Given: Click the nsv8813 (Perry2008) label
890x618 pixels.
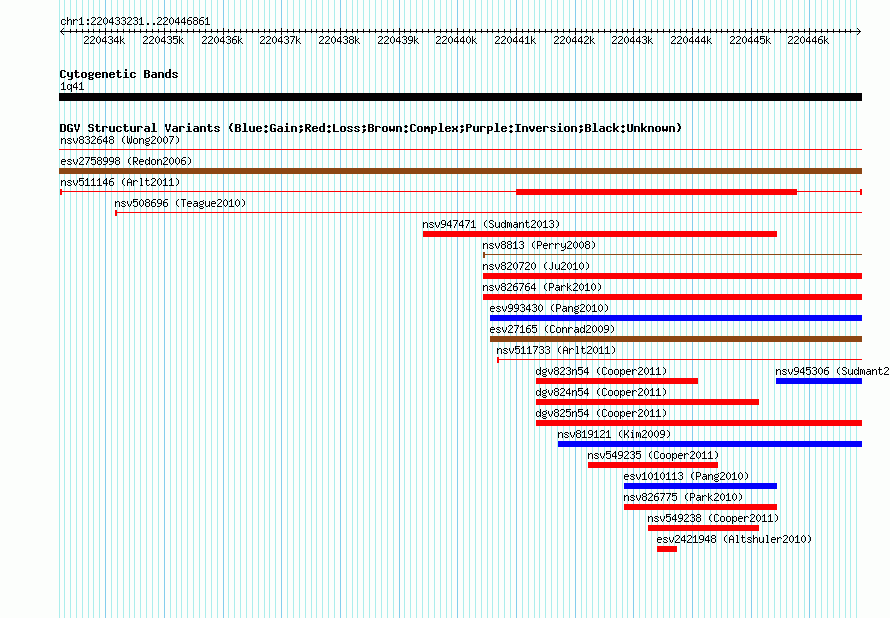Looking at the screenshot, I should pos(539,245).
